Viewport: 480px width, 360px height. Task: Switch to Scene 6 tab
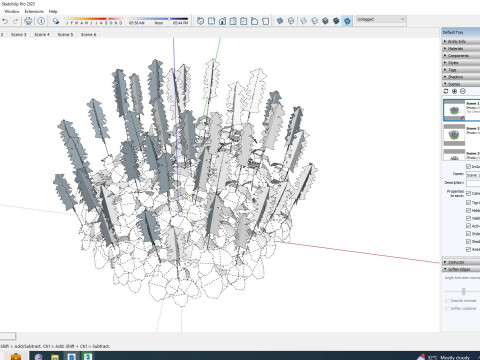coord(88,34)
